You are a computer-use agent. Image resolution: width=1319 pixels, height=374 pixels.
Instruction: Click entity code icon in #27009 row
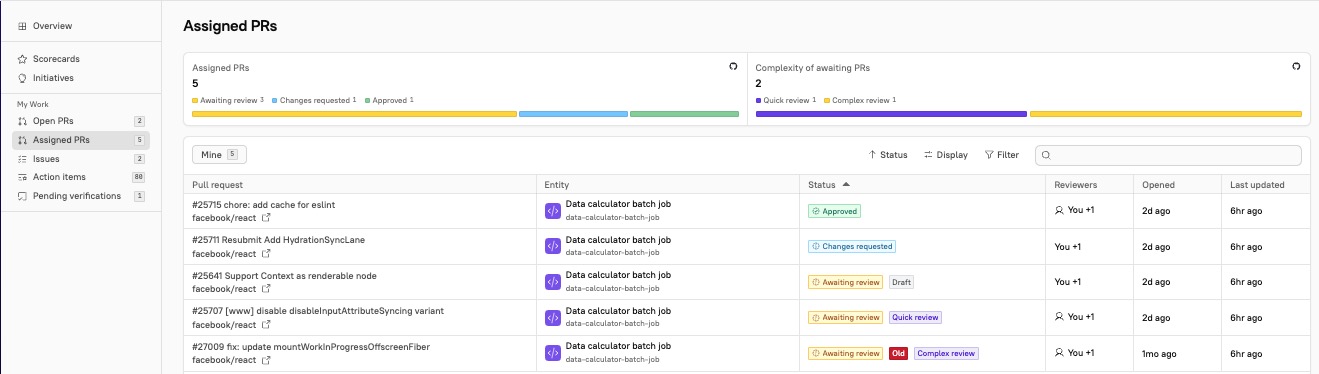[552, 353]
